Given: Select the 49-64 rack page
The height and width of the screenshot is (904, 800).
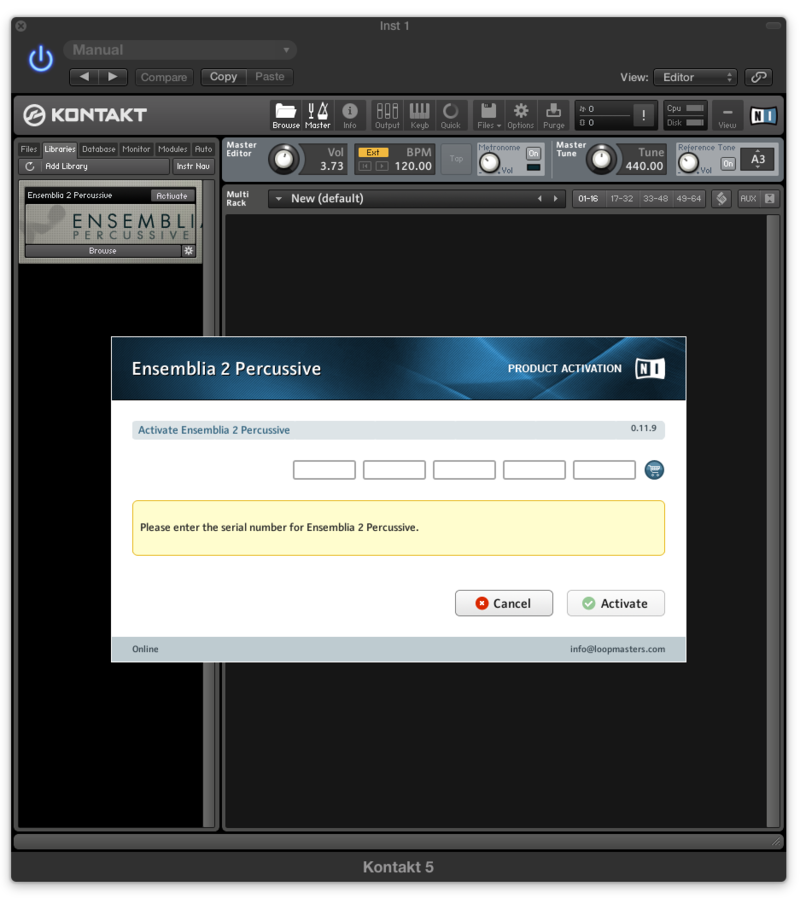Looking at the screenshot, I should pos(689,199).
